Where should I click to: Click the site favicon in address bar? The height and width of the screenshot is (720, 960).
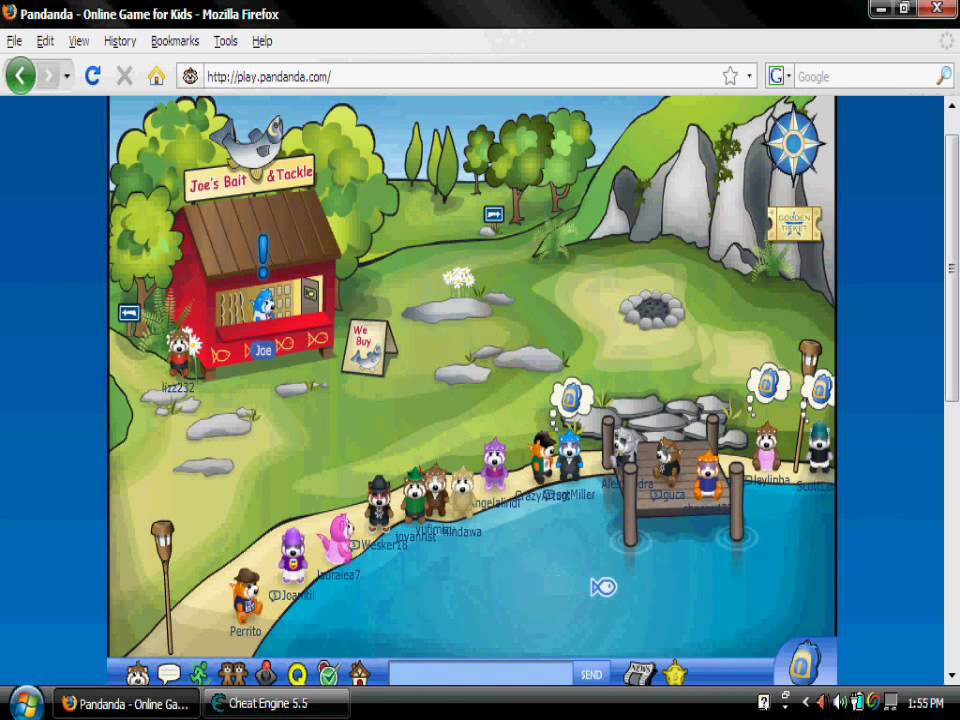[x=190, y=77]
